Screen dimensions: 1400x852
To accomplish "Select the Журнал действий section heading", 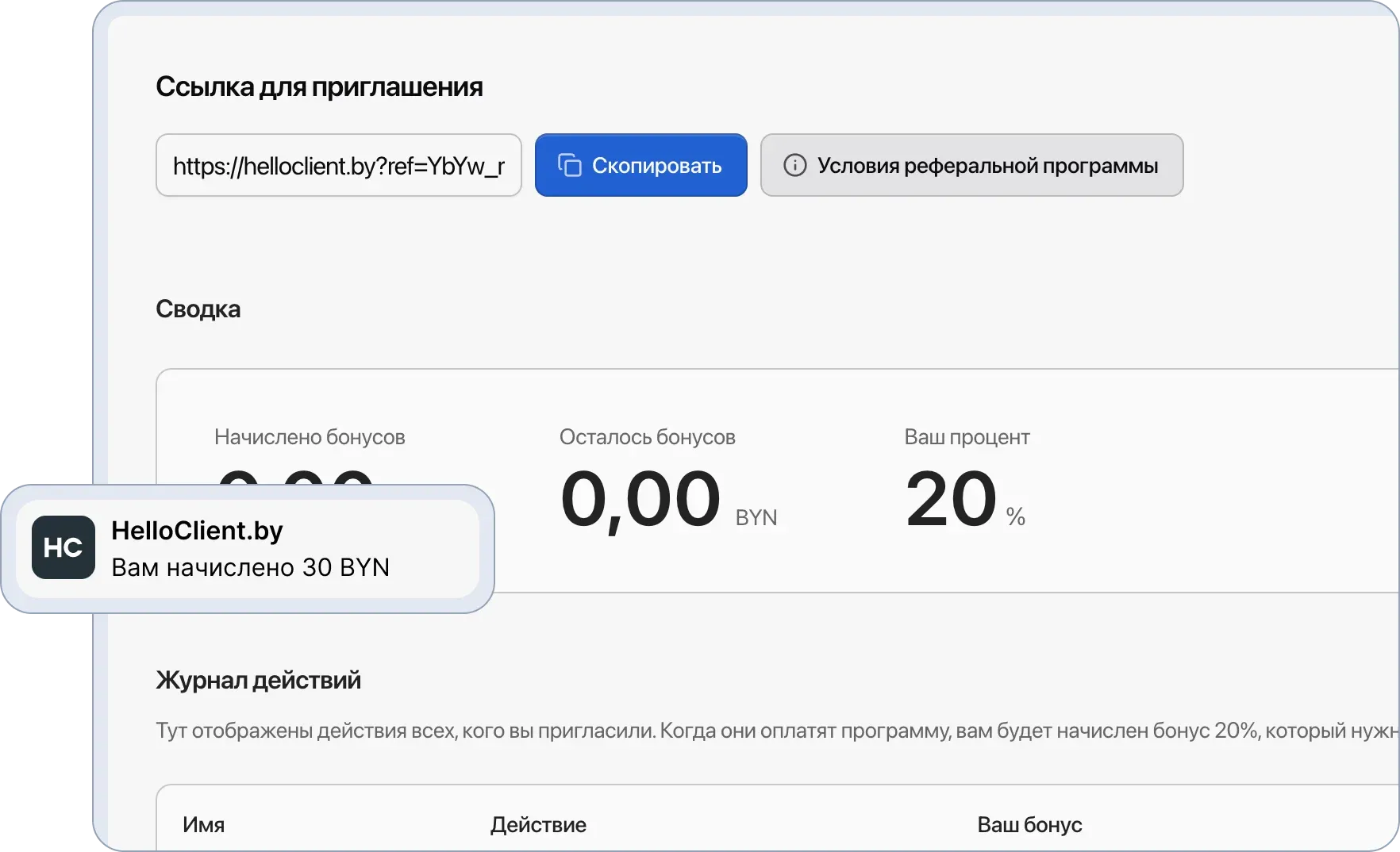I will [260, 680].
